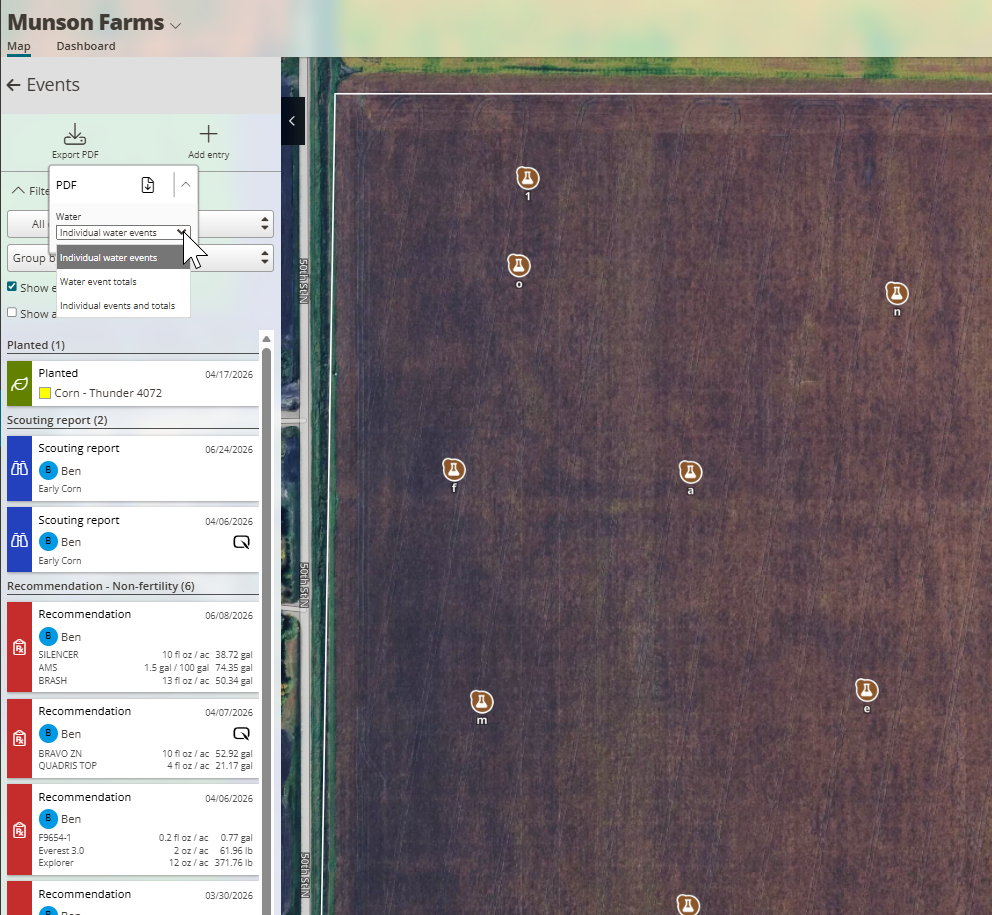
Task: Click the SILENCER product row
Action: click(x=145, y=654)
